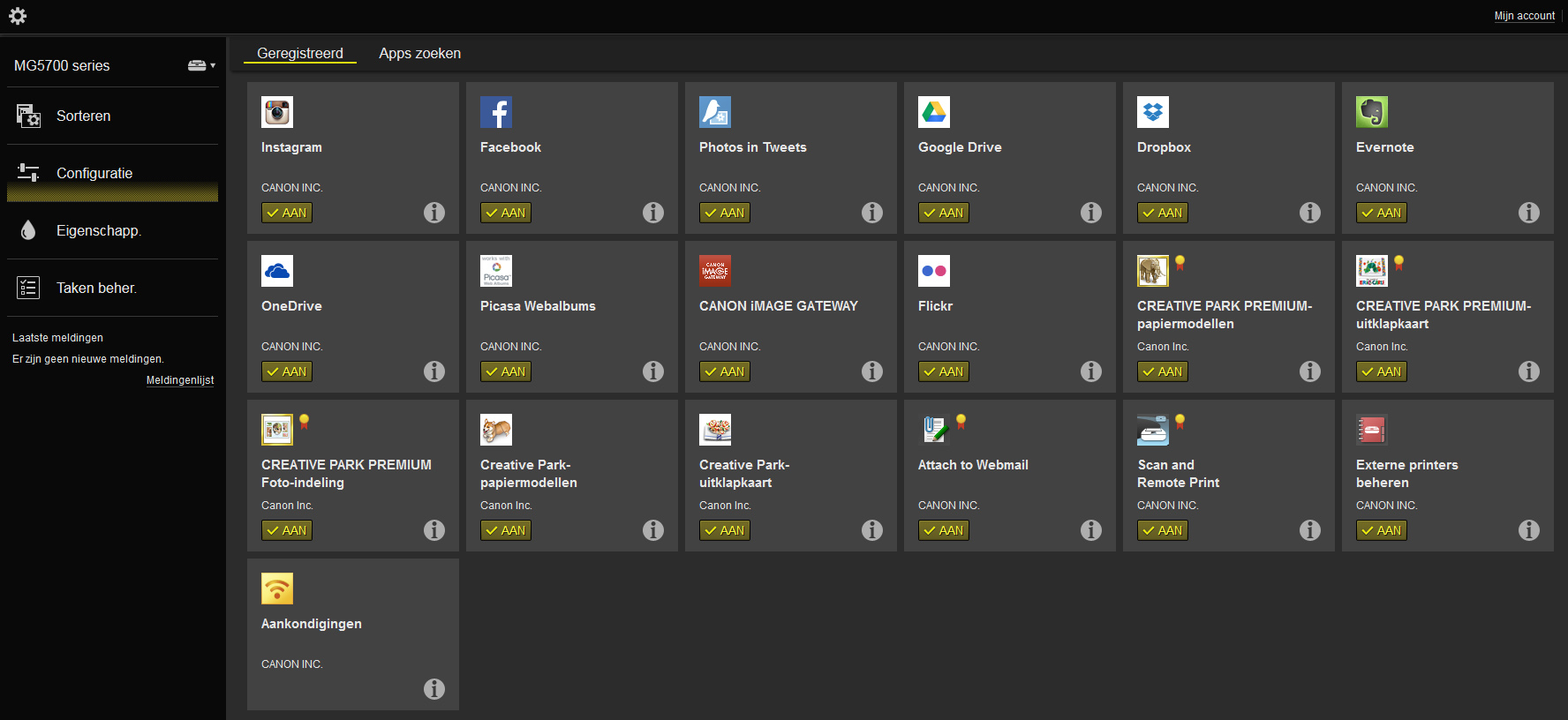The width and height of the screenshot is (1568, 720).
Task: Click the Facebook app icon
Action: [496, 112]
